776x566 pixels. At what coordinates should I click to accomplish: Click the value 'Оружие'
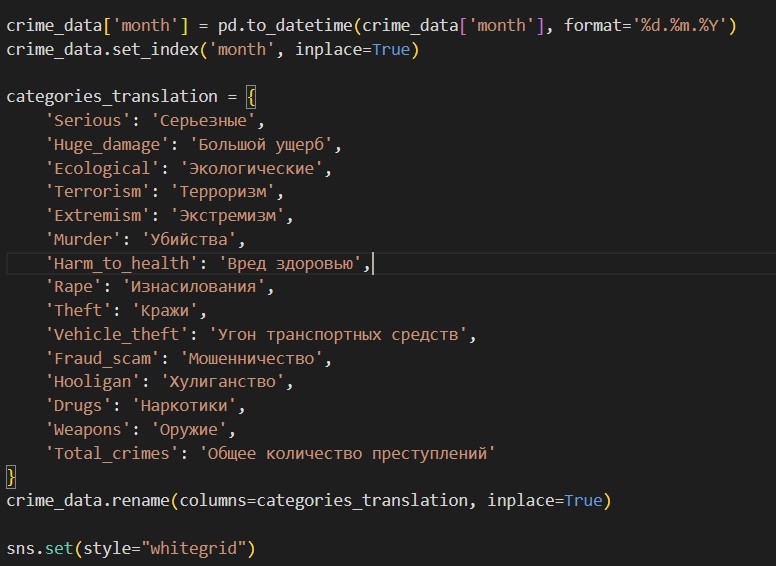tap(189, 429)
